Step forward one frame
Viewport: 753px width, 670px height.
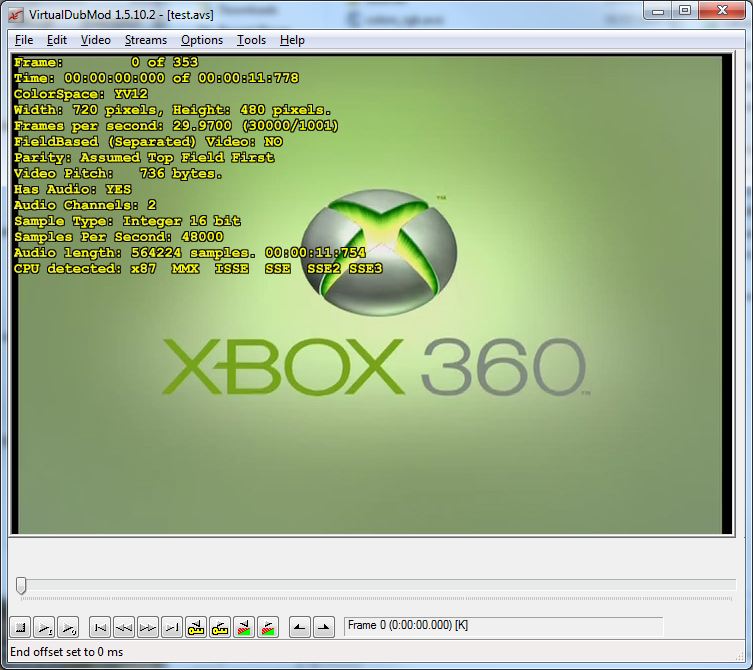pyautogui.click(x=148, y=627)
